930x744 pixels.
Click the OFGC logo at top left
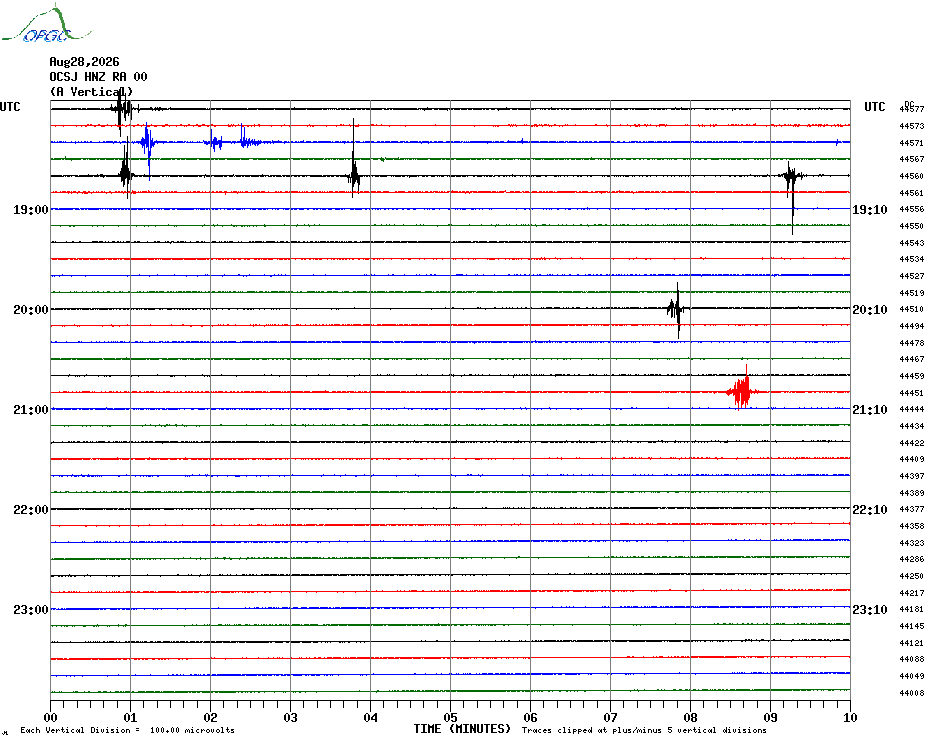pos(47,24)
